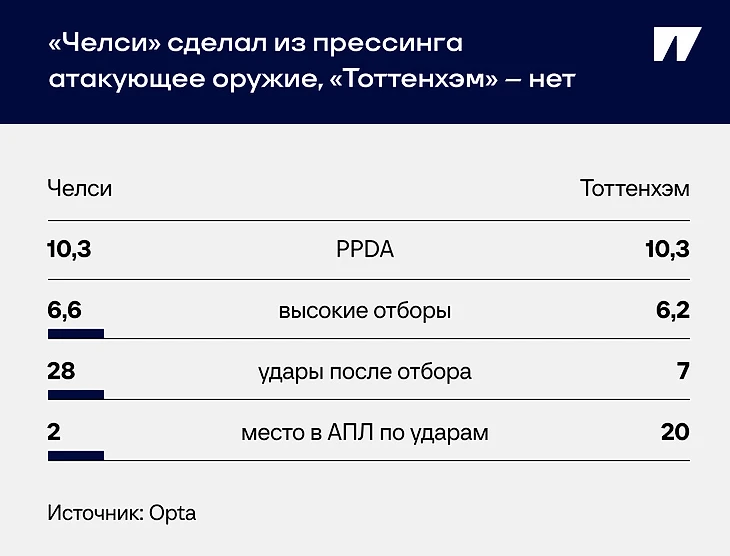The width and height of the screenshot is (730, 556).
Task: Click Тоттенхэм value 6,2
Action: 673,310
